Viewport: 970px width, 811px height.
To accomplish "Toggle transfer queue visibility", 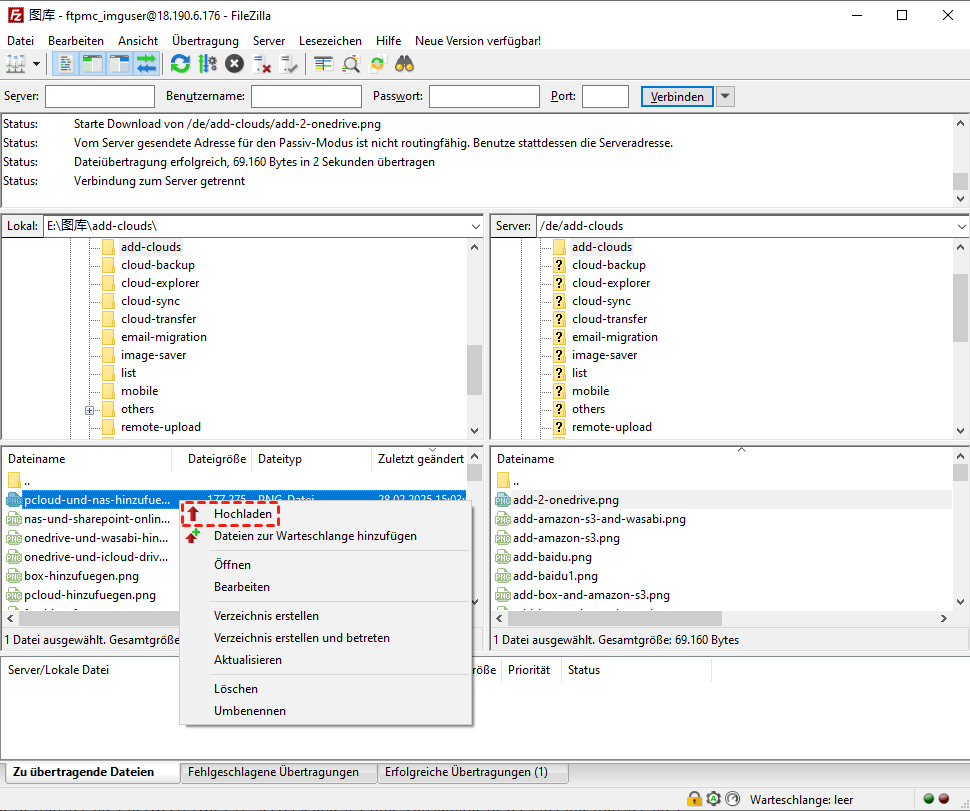I will coord(146,64).
